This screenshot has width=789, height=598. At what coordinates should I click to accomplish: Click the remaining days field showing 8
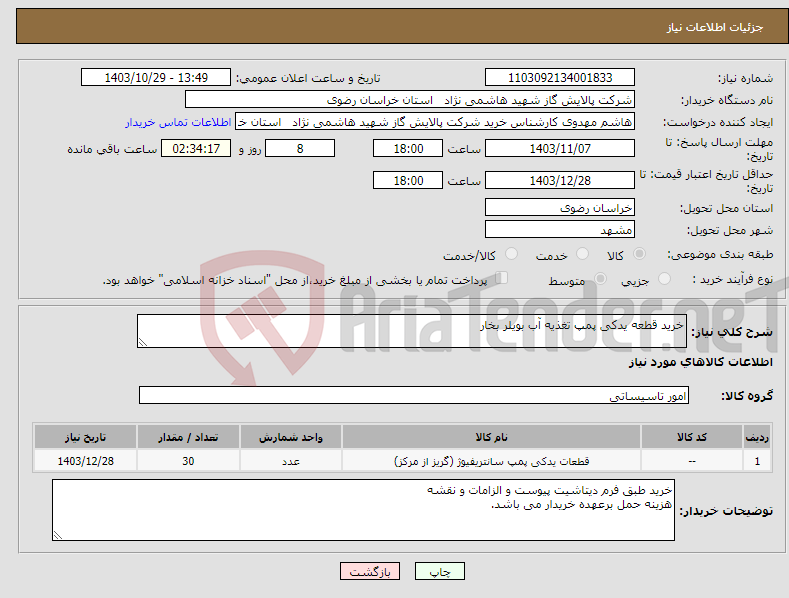click(300, 148)
